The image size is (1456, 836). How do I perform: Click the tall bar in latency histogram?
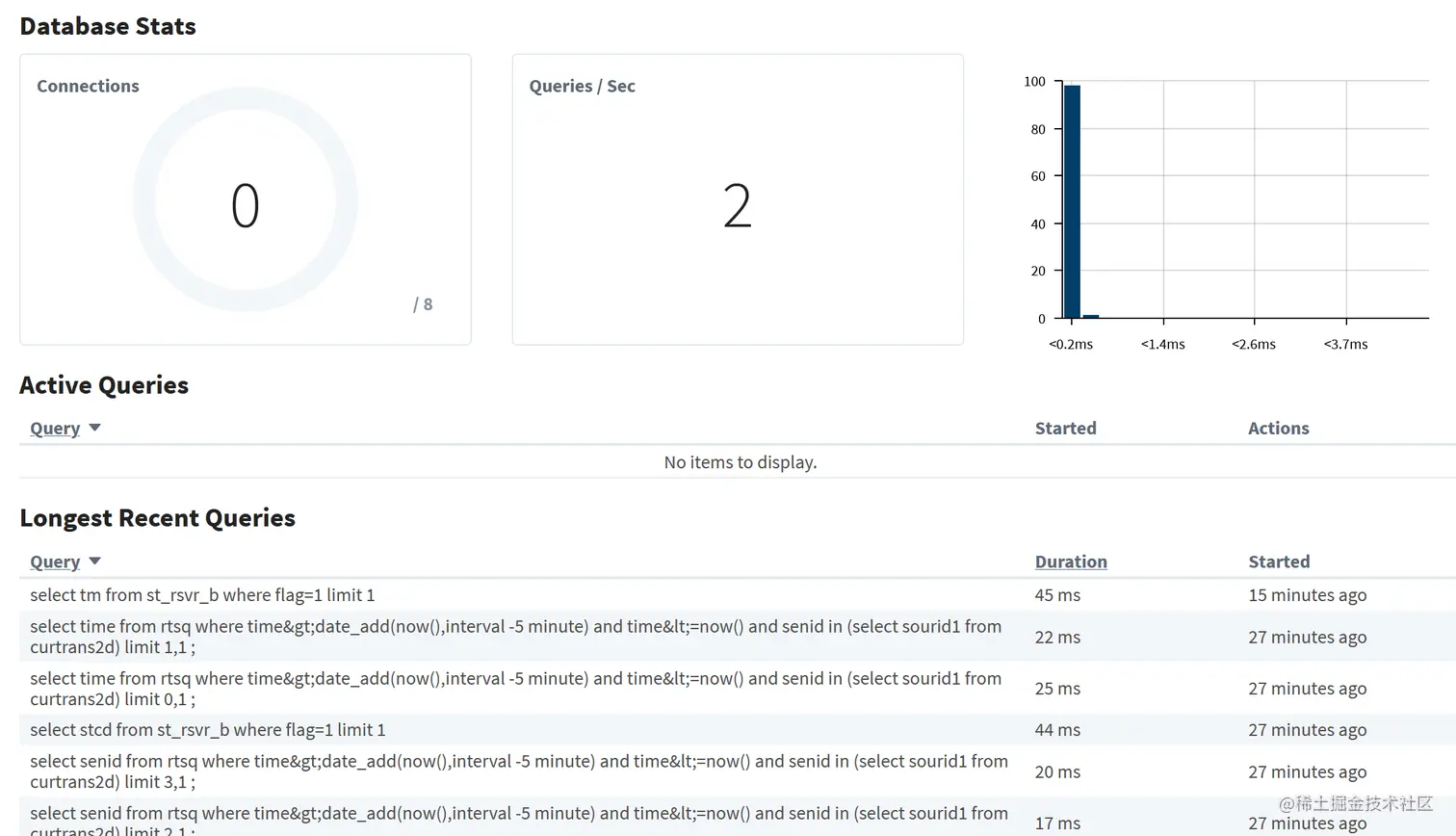pyautogui.click(x=1072, y=201)
